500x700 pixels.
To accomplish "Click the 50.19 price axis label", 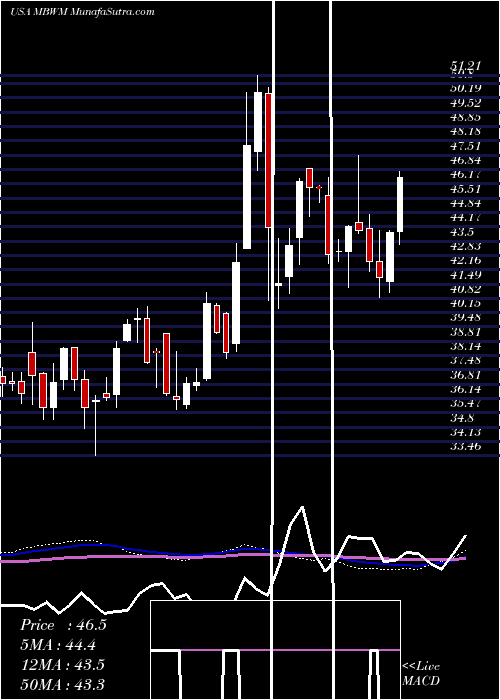I will coord(465,88).
